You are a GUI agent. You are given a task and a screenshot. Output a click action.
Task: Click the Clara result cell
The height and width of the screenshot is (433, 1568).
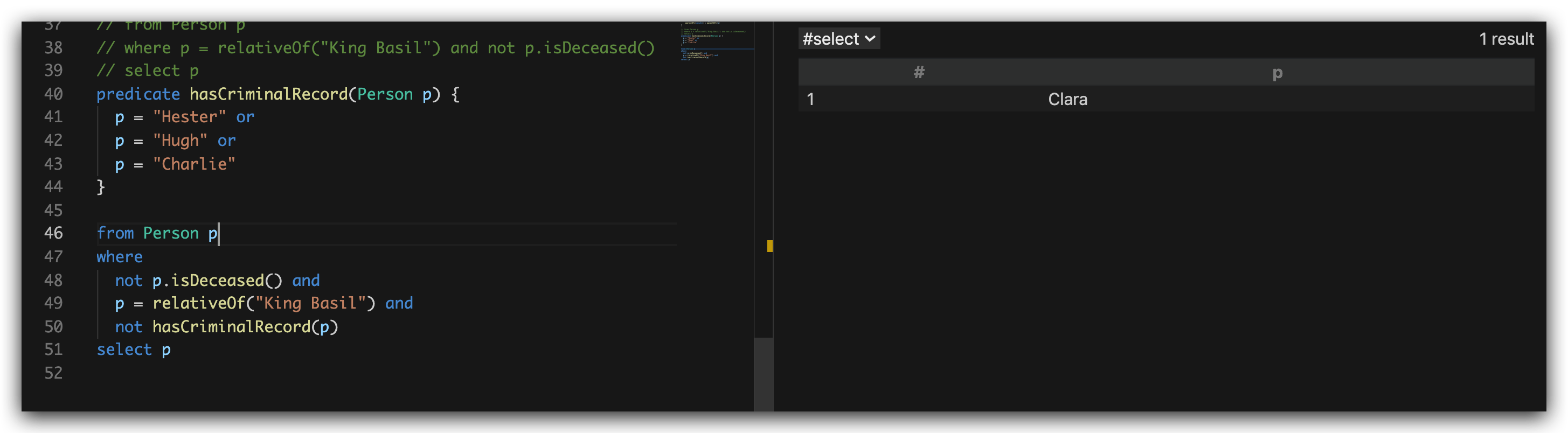tap(1067, 99)
